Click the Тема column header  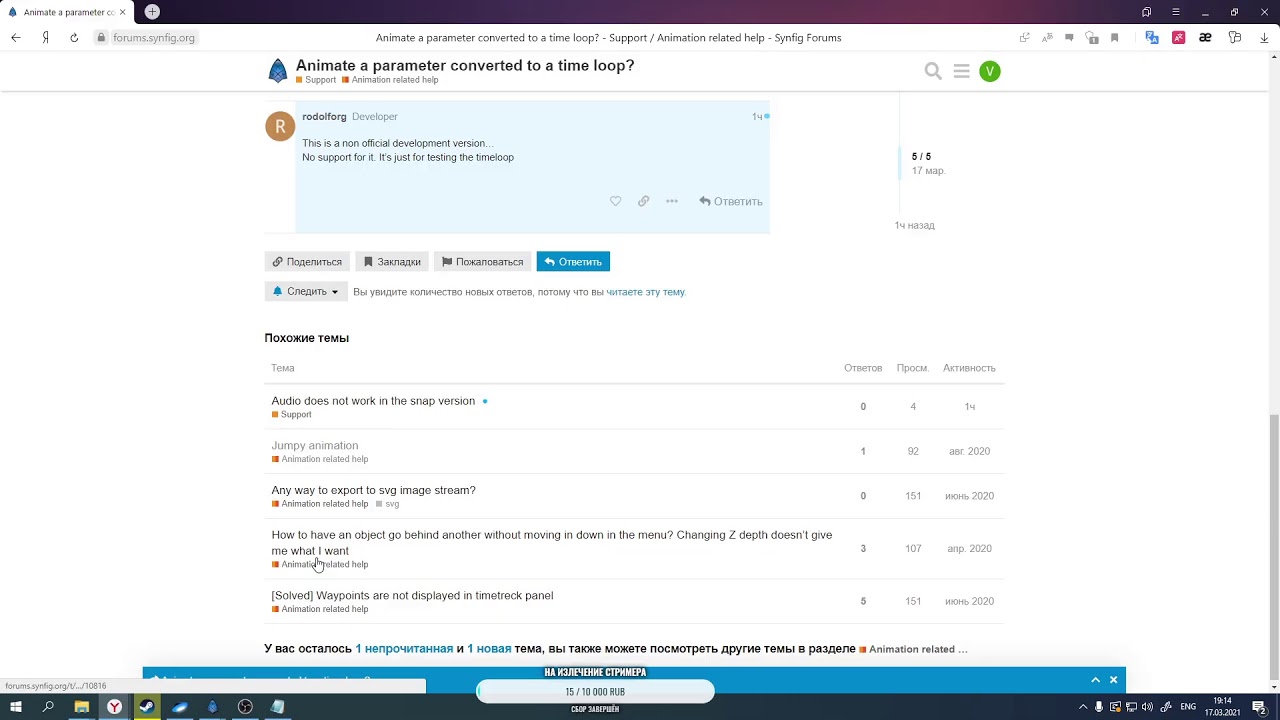[x=283, y=368]
